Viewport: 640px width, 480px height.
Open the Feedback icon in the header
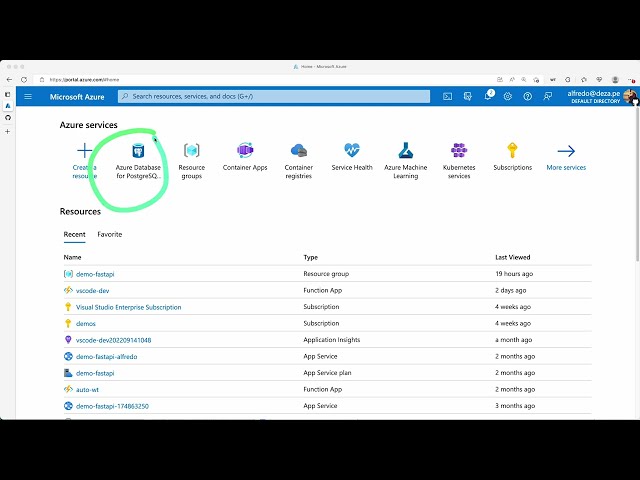coord(547,96)
